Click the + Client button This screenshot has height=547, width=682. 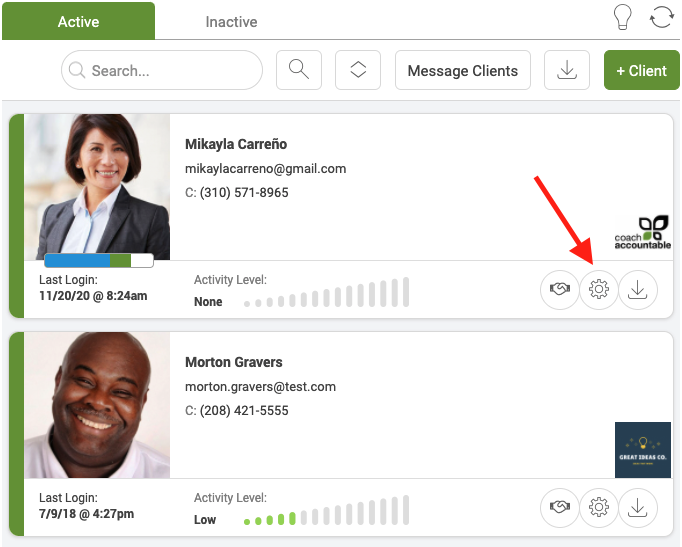642,70
